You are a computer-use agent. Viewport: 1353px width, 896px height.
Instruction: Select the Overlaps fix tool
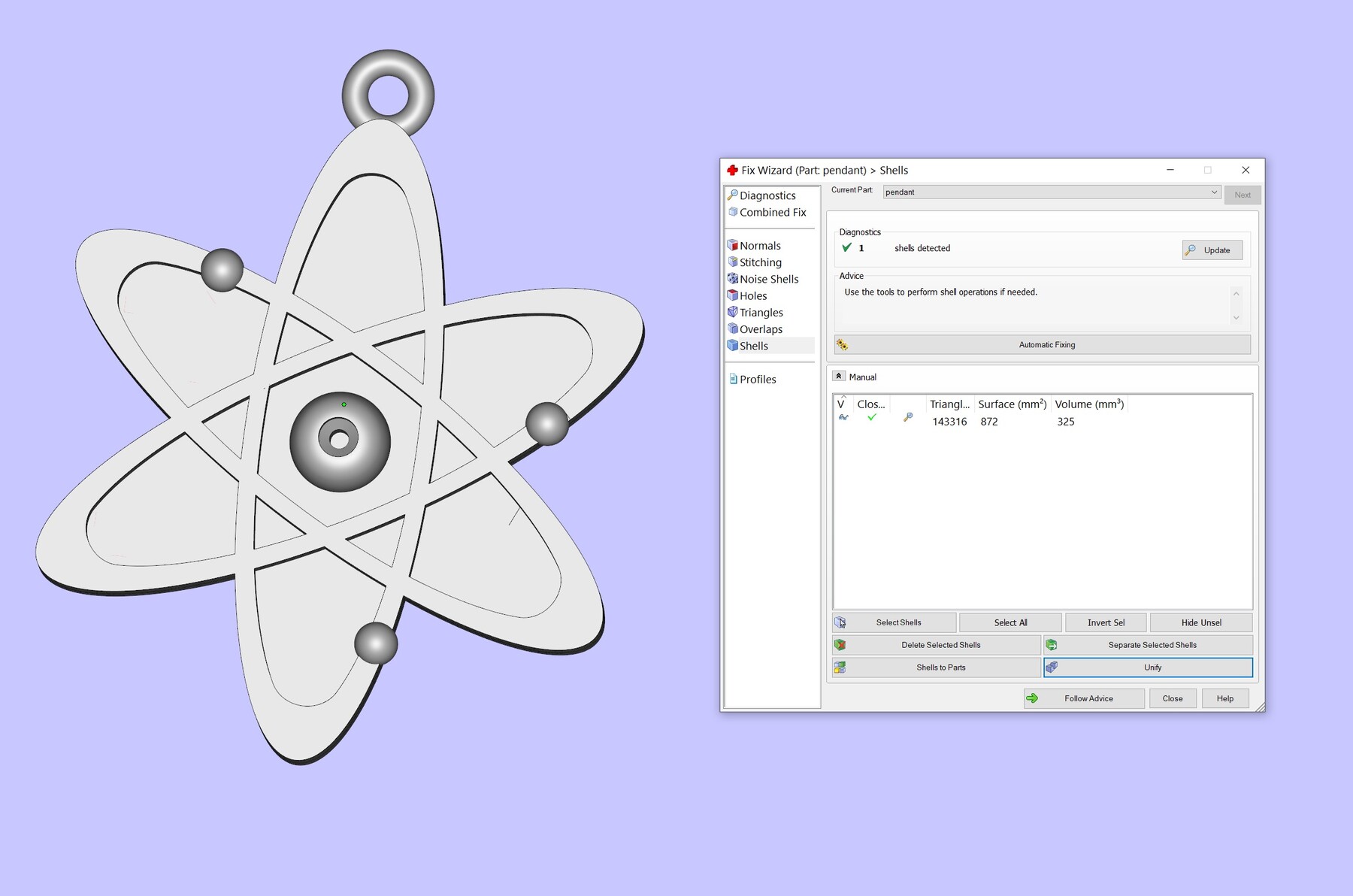(x=761, y=328)
